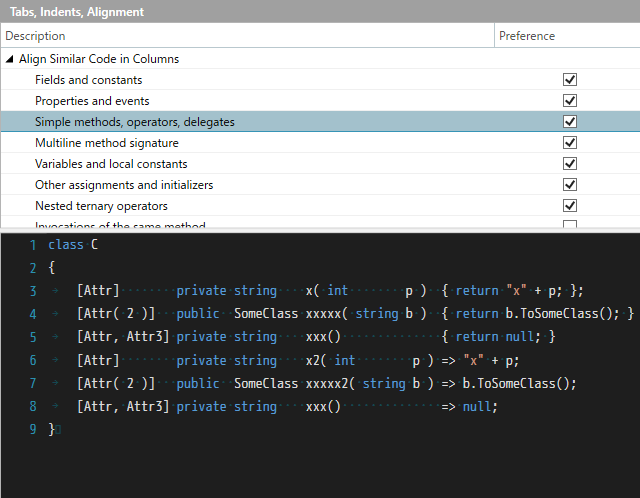Select Nested ternary operators row

pyautogui.click(x=320, y=205)
